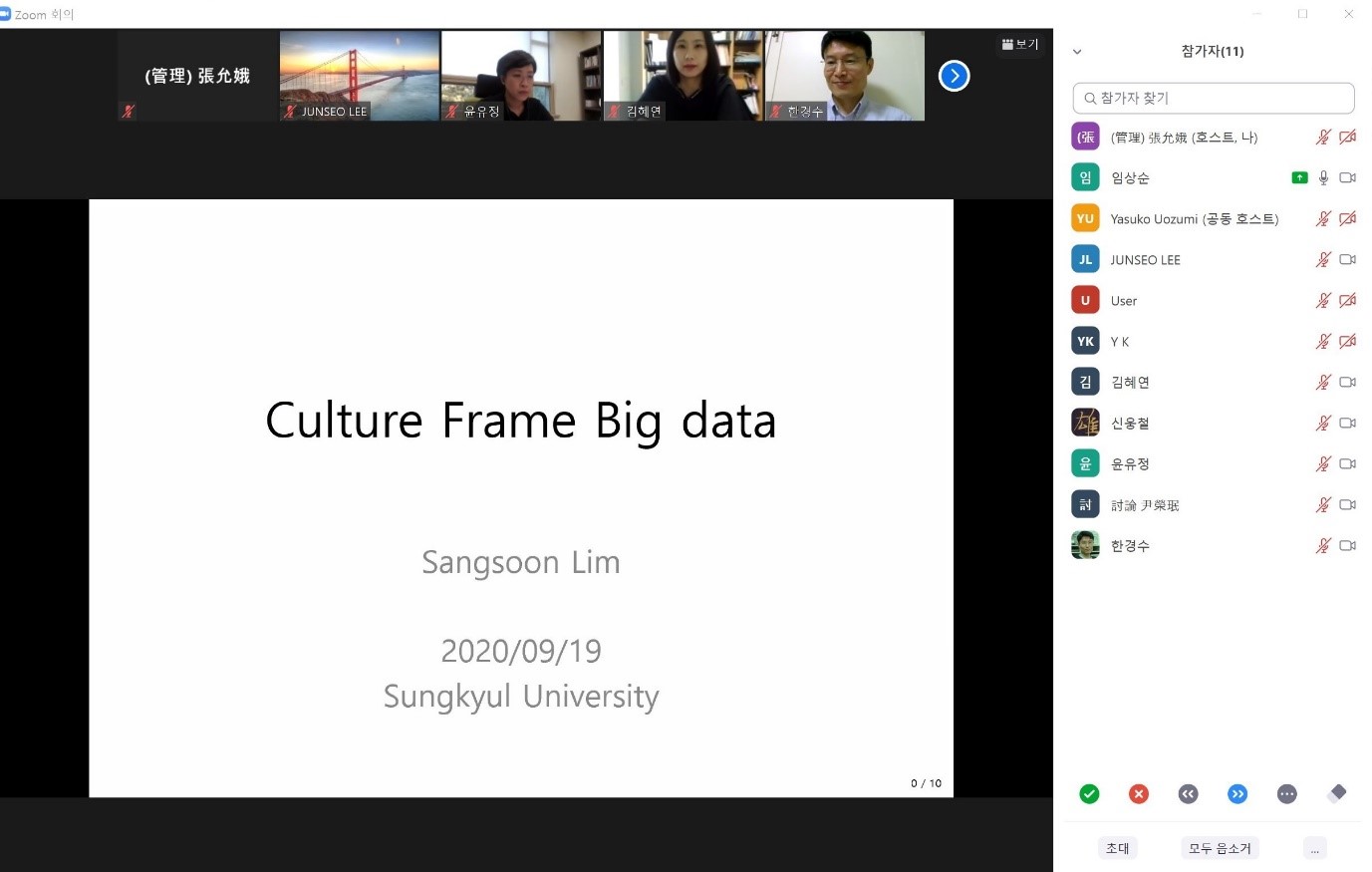Image resolution: width=1372 pixels, height=872 pixels.
Task: Click the red No reaction icon
Action: (1139, 793)
